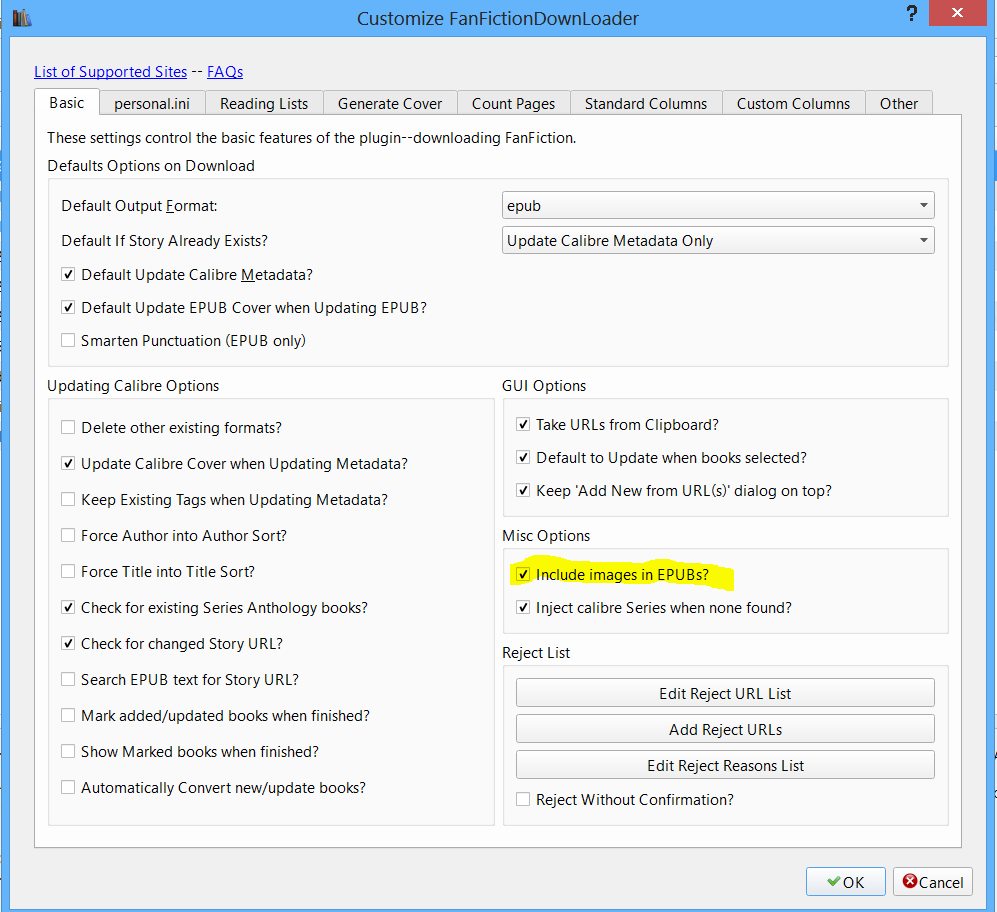Switch to the personal.ini tab
997x912 pixels.
coord(152,104)
